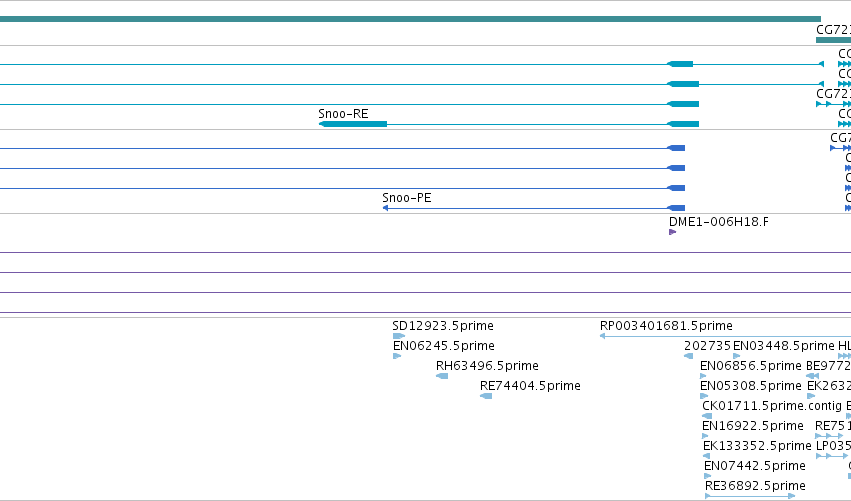Select the arrow line glyph under LP035 label

(x=831, y=456)
